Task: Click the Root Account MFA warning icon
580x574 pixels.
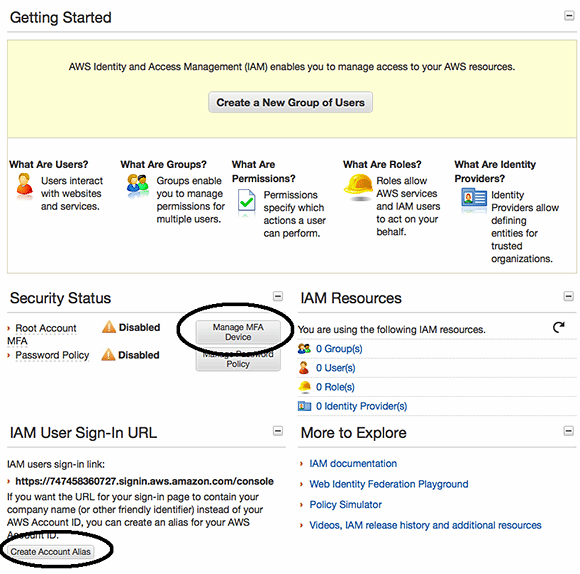Action: click(109, 327)
